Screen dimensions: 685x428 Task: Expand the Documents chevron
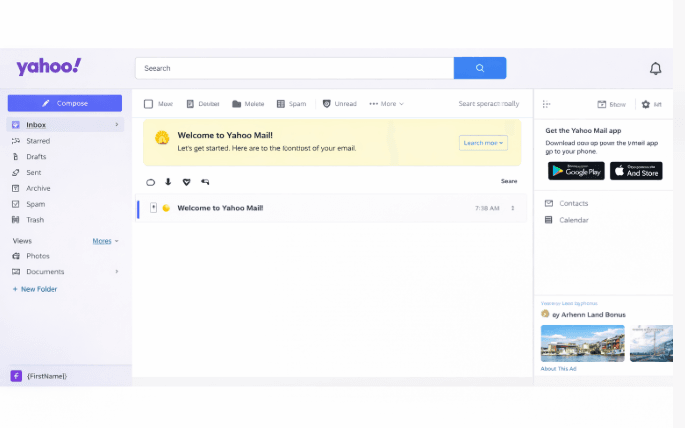pos(117,272)
